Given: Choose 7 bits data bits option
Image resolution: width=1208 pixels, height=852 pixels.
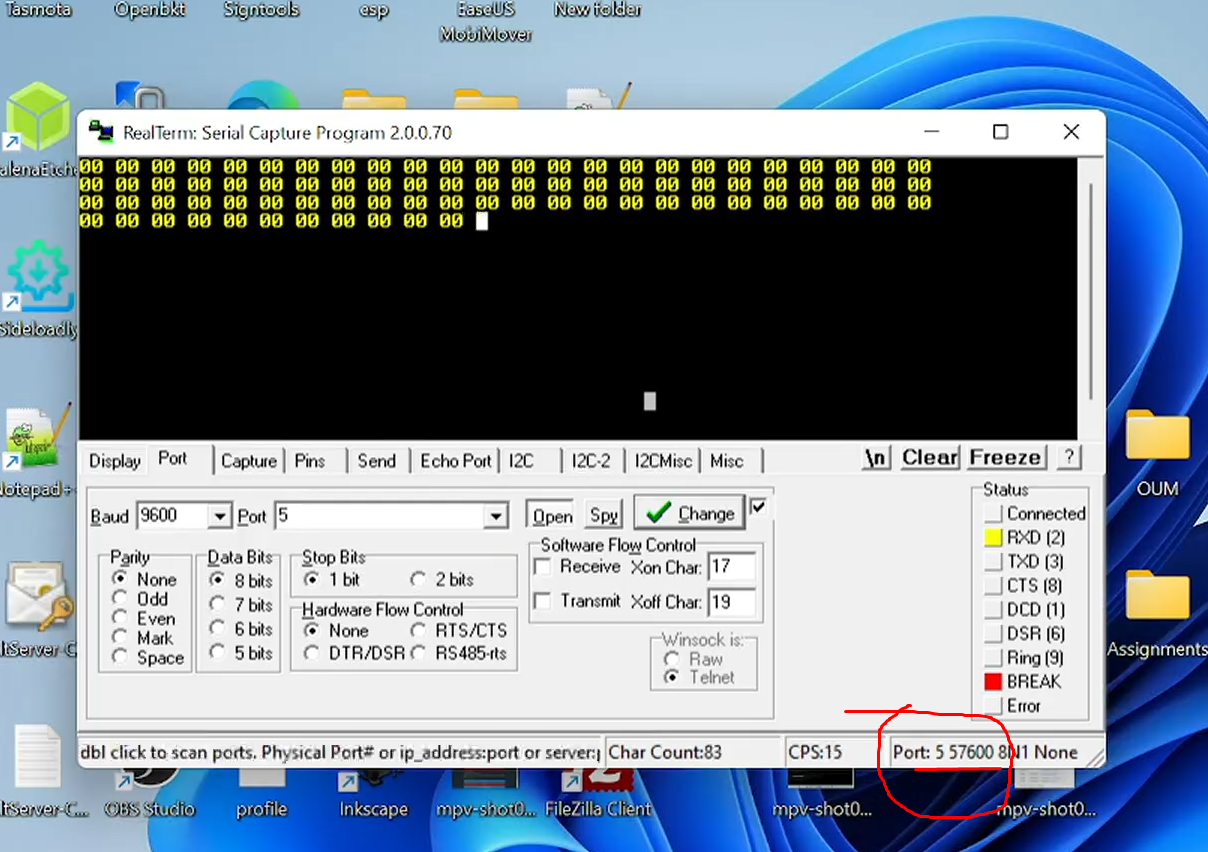Looking at the screenshot, I should (217, 604).
